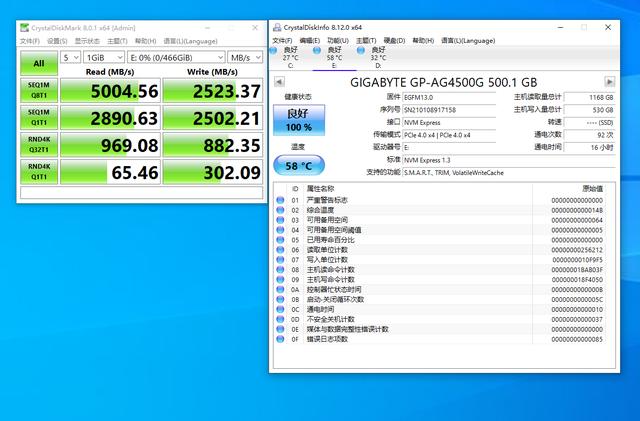Open 硬盘(D) menu in CrystalDiskInfo
The height and width of the screenshot is (421, 640).
(x=394, y=40)
